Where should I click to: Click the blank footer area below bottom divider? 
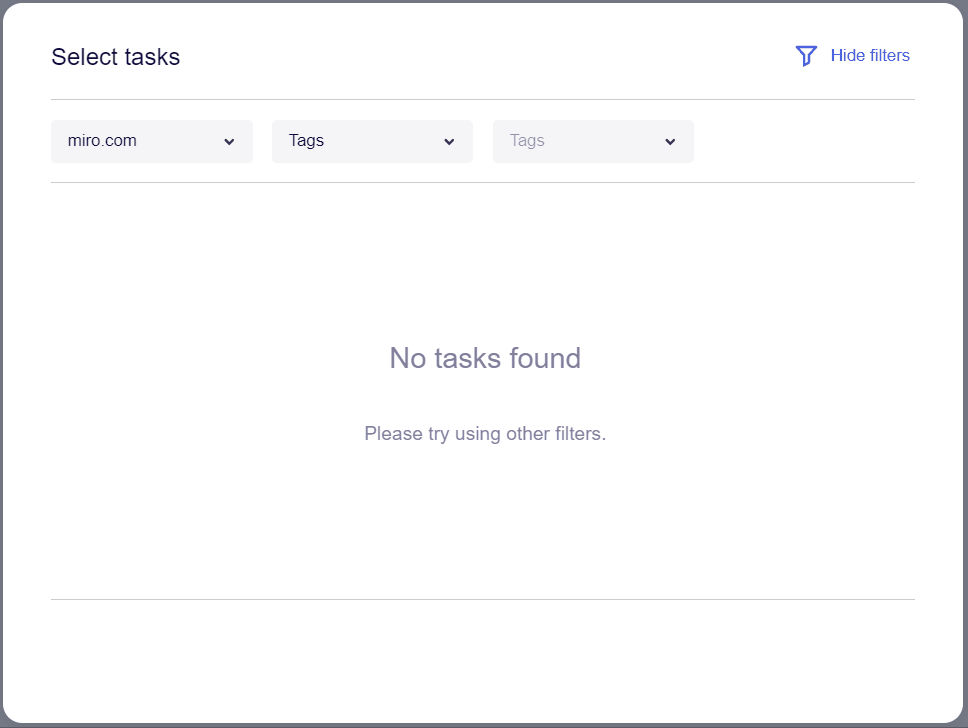(483, 660)
